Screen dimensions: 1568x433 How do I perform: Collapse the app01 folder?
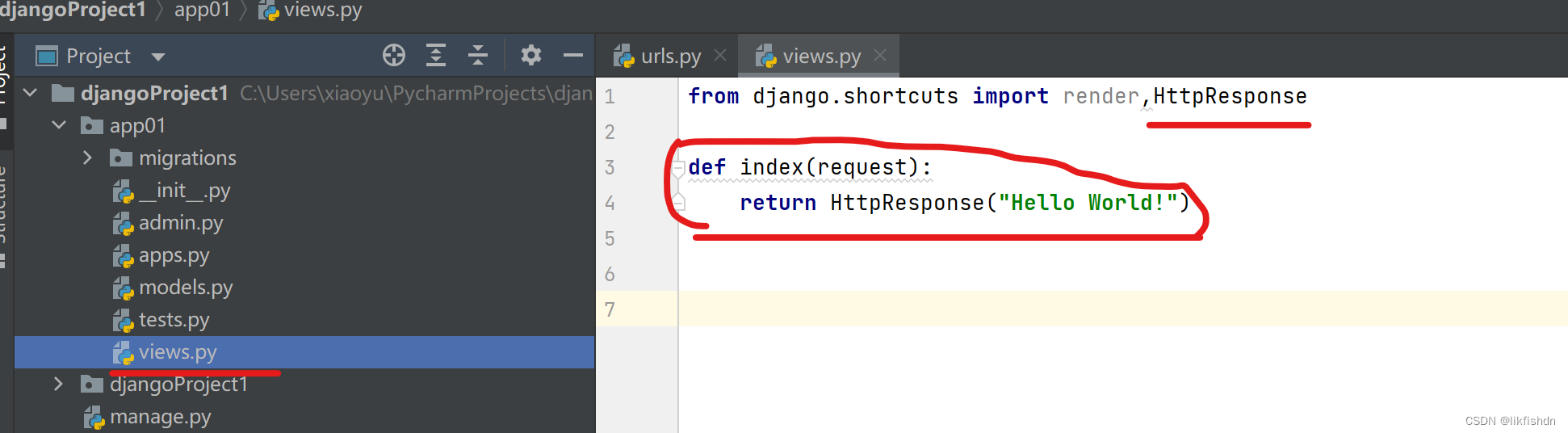point(59,125)
